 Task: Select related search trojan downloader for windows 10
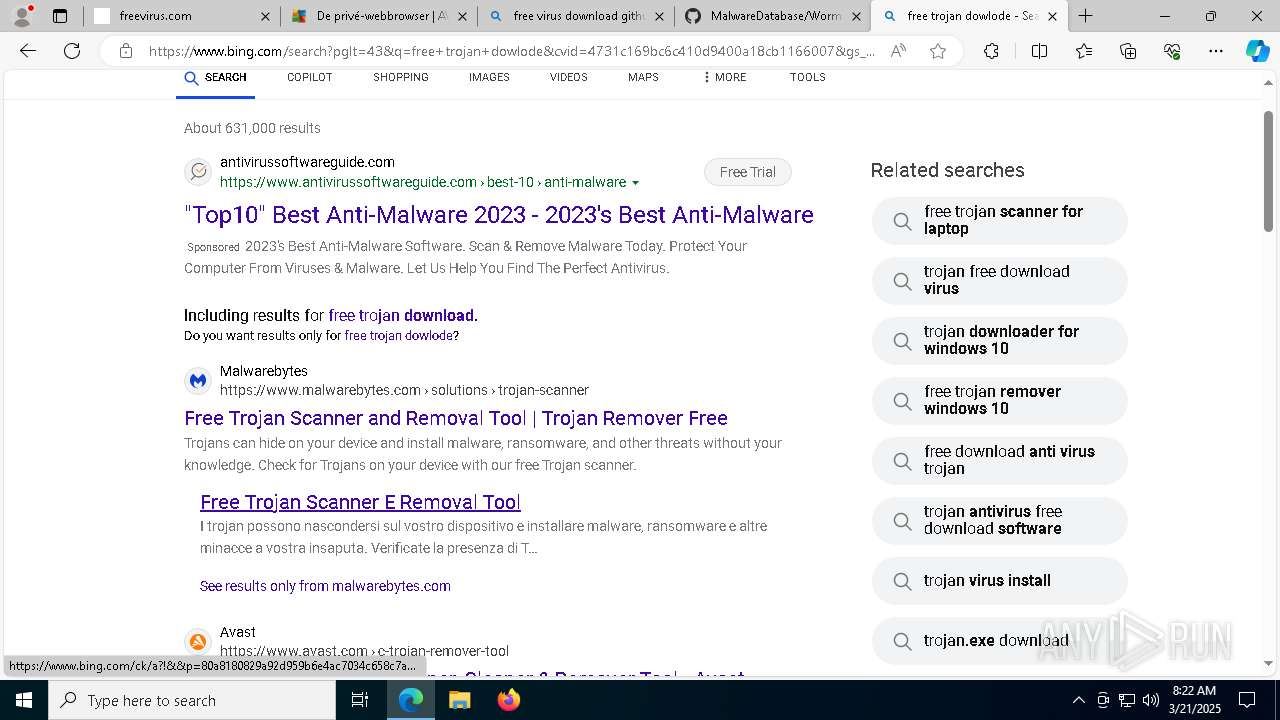tap(1000, 340)
